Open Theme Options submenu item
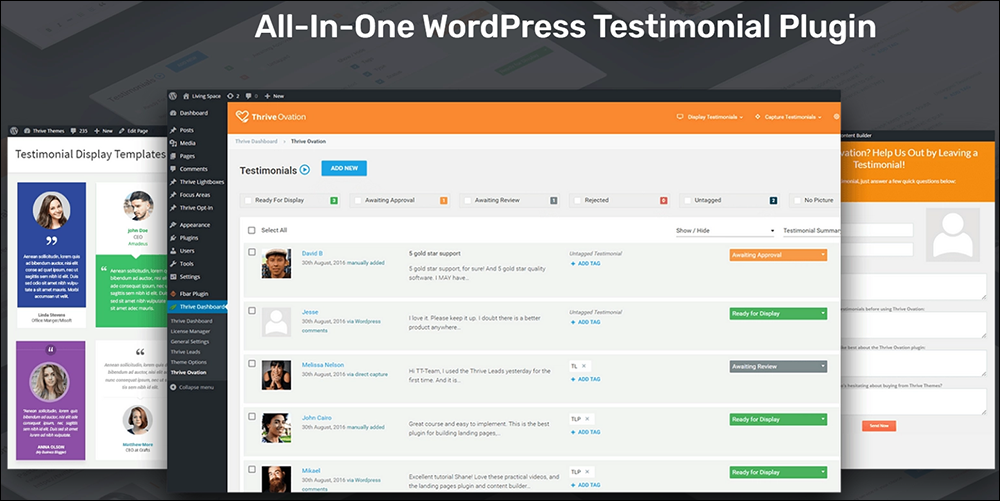 pos(188,362)
